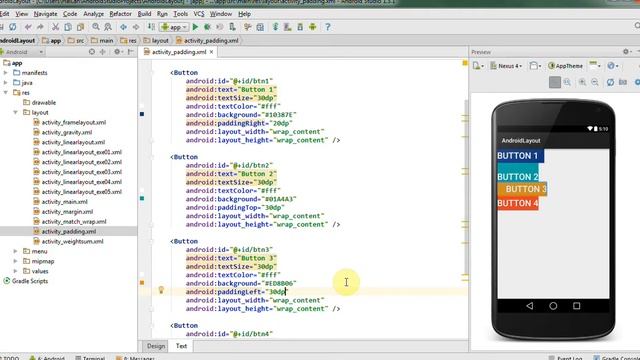This screenshot has height=360, width=640.
Task: Click the preview zoom in icon
Action: 582,82
